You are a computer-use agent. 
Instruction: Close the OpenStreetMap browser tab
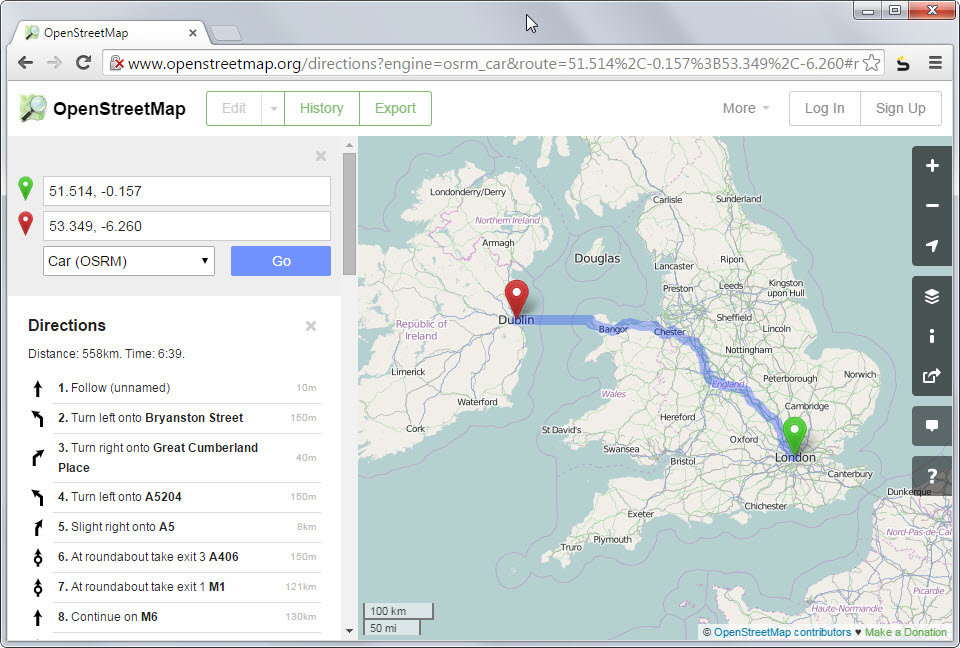click(193, 33)
